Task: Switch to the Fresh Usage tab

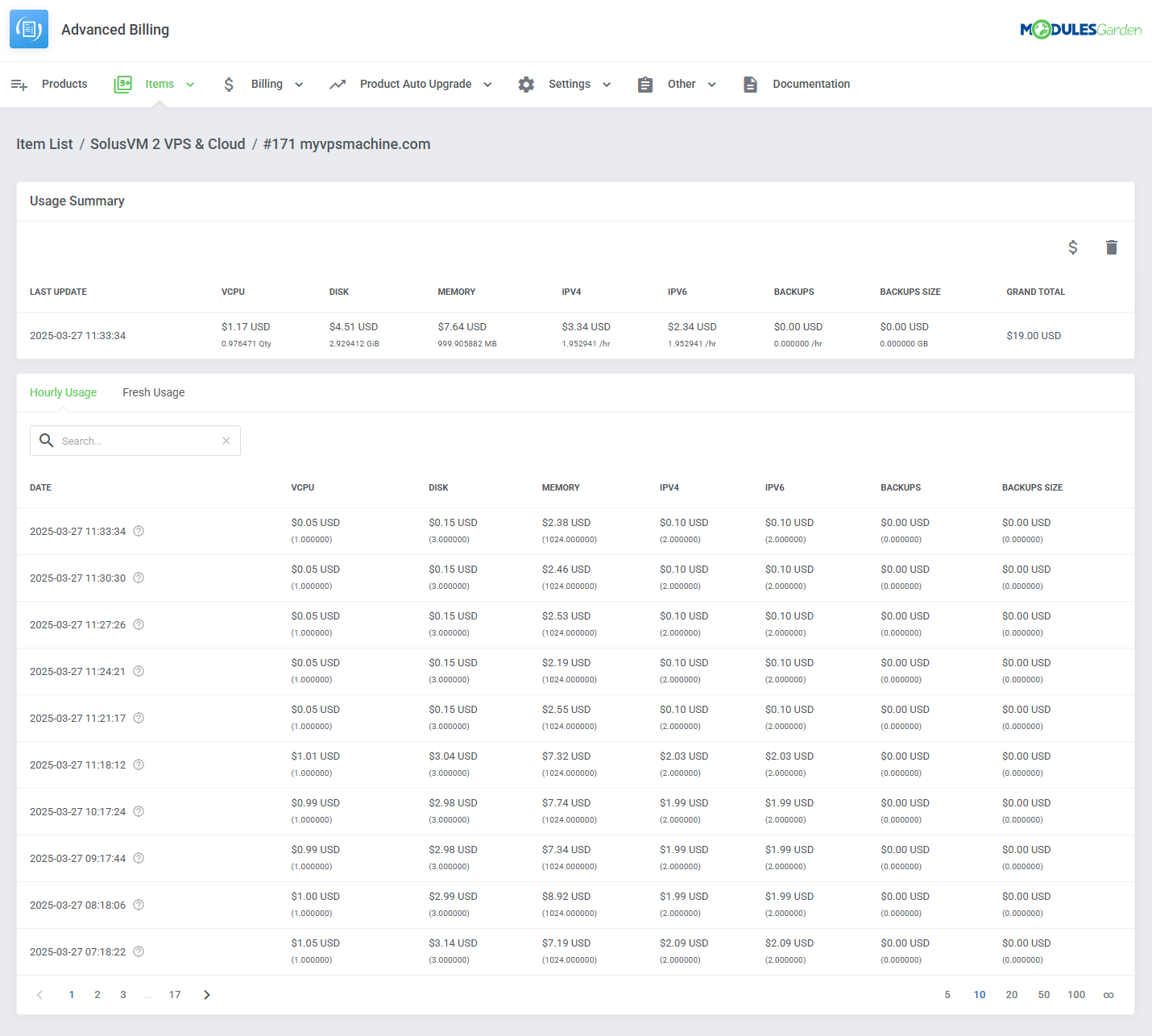Action: point(153,392)
